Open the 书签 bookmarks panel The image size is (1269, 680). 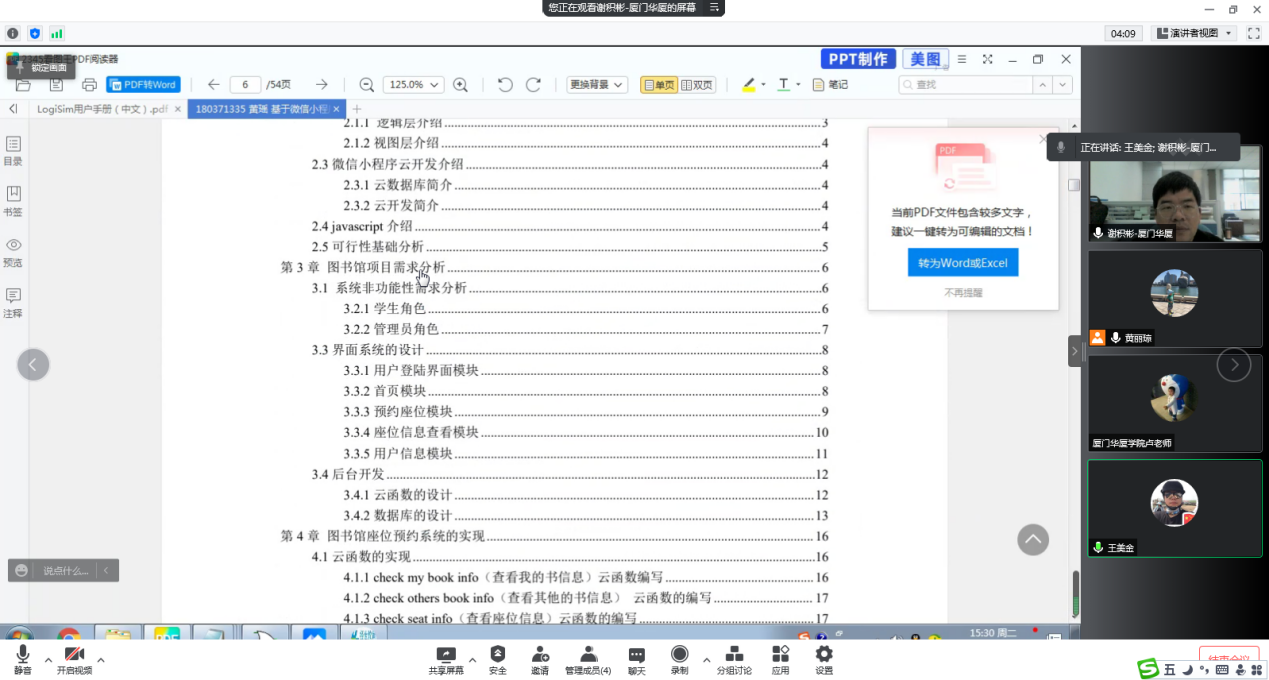pyautogui.click(x=13, y=201)
